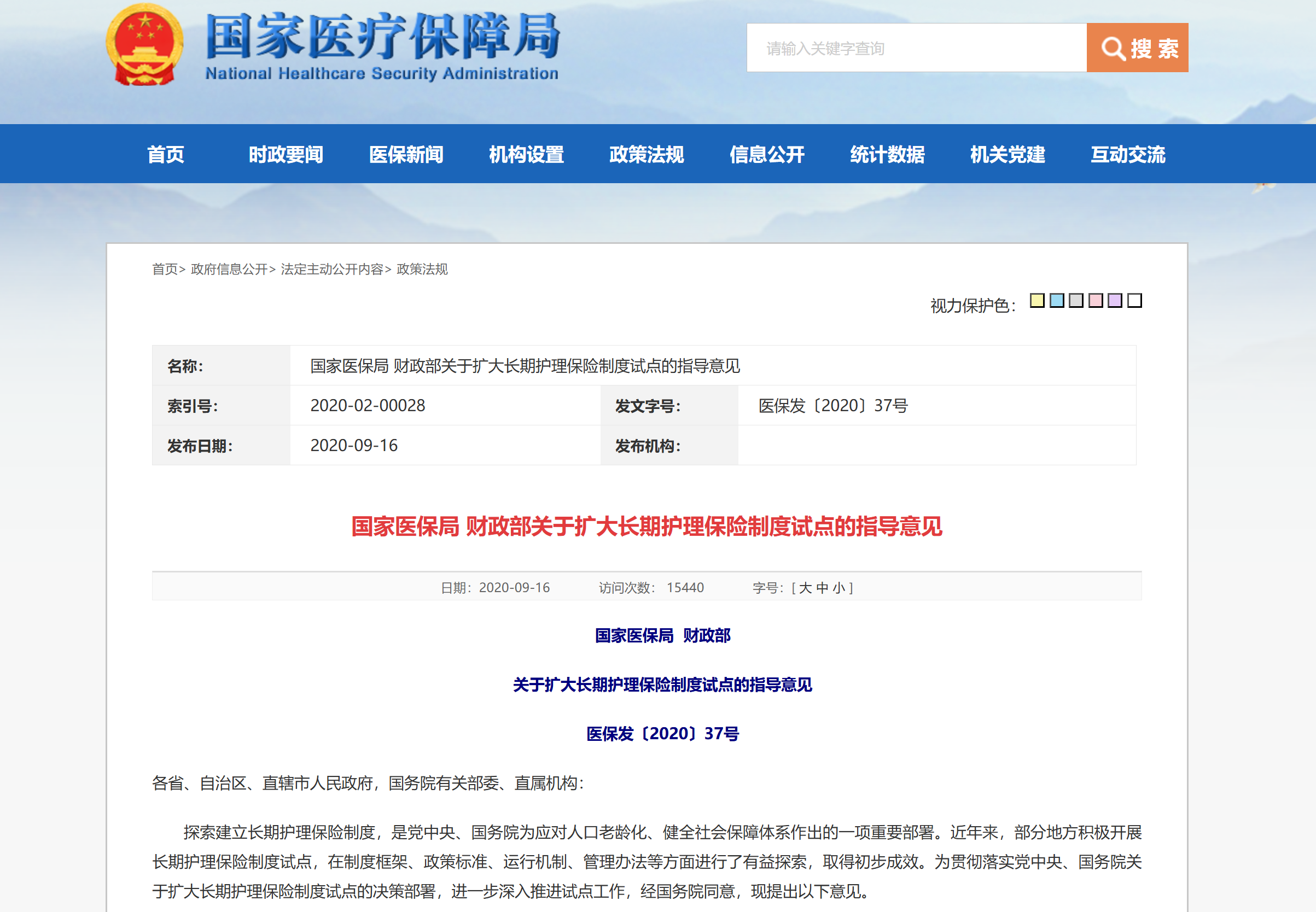
Task: Click the 首页 breadcrumb link
Action: pos(165,269)
